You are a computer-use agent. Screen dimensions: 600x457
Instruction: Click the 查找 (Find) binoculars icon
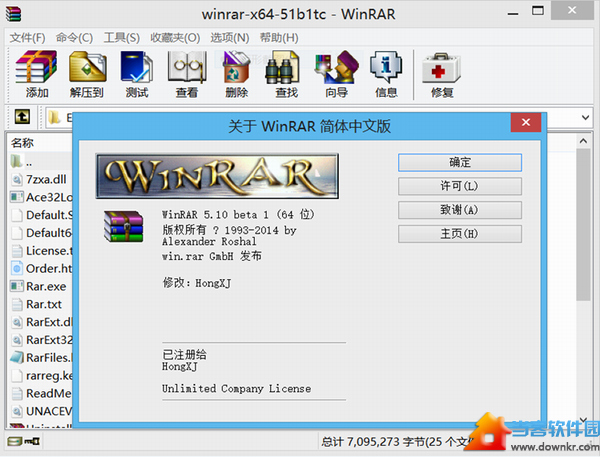click(282, 68)
